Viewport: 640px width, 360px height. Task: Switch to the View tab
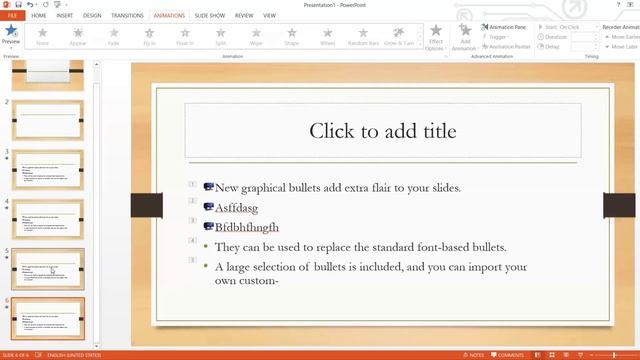click(x=269, y=16)
